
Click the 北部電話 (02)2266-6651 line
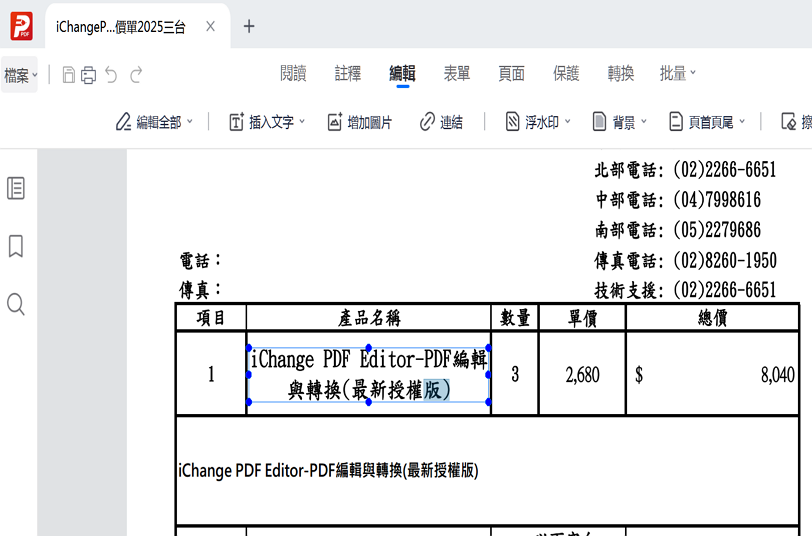click(685, 169)
